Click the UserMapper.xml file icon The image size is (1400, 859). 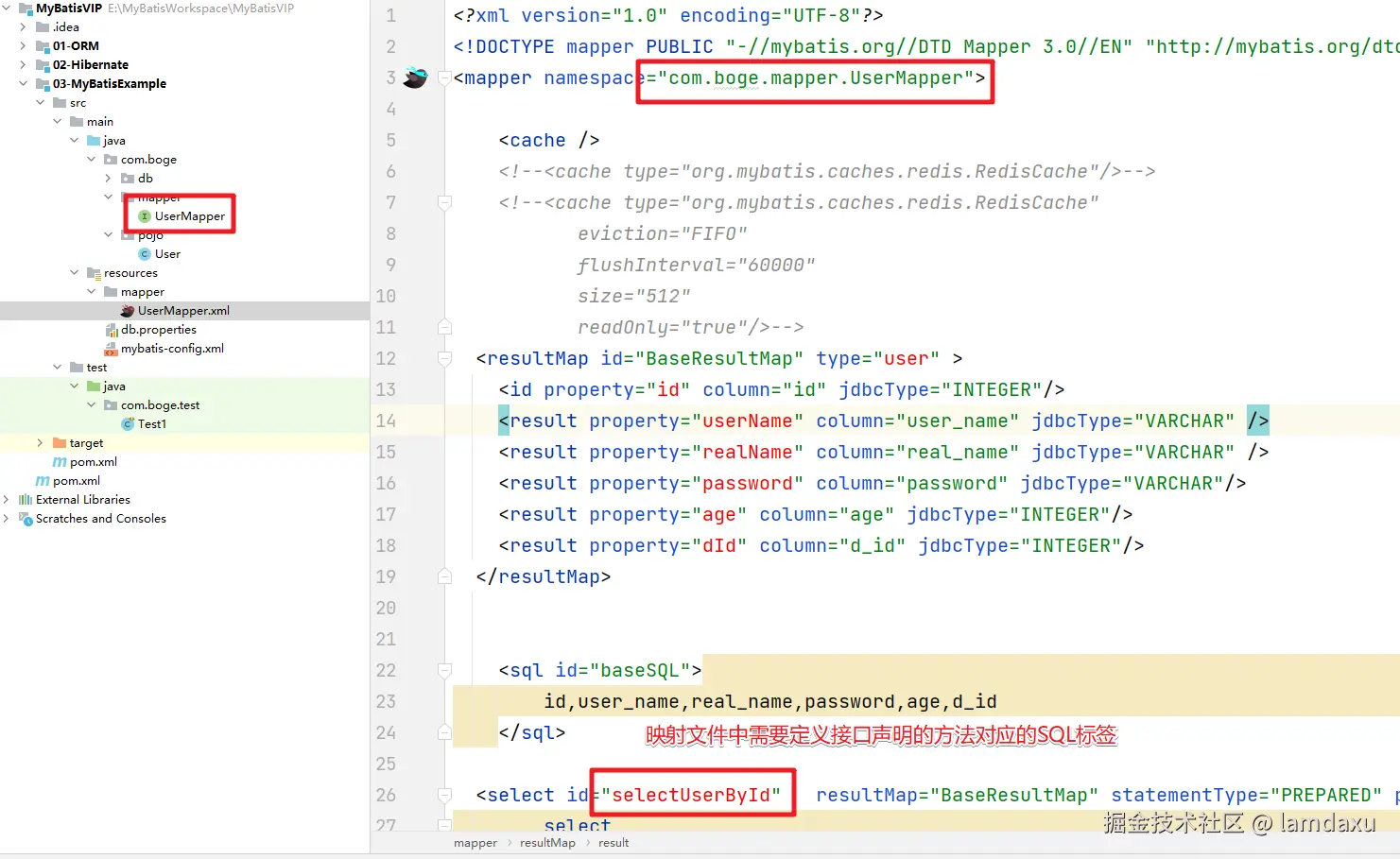tap(128, 311)
